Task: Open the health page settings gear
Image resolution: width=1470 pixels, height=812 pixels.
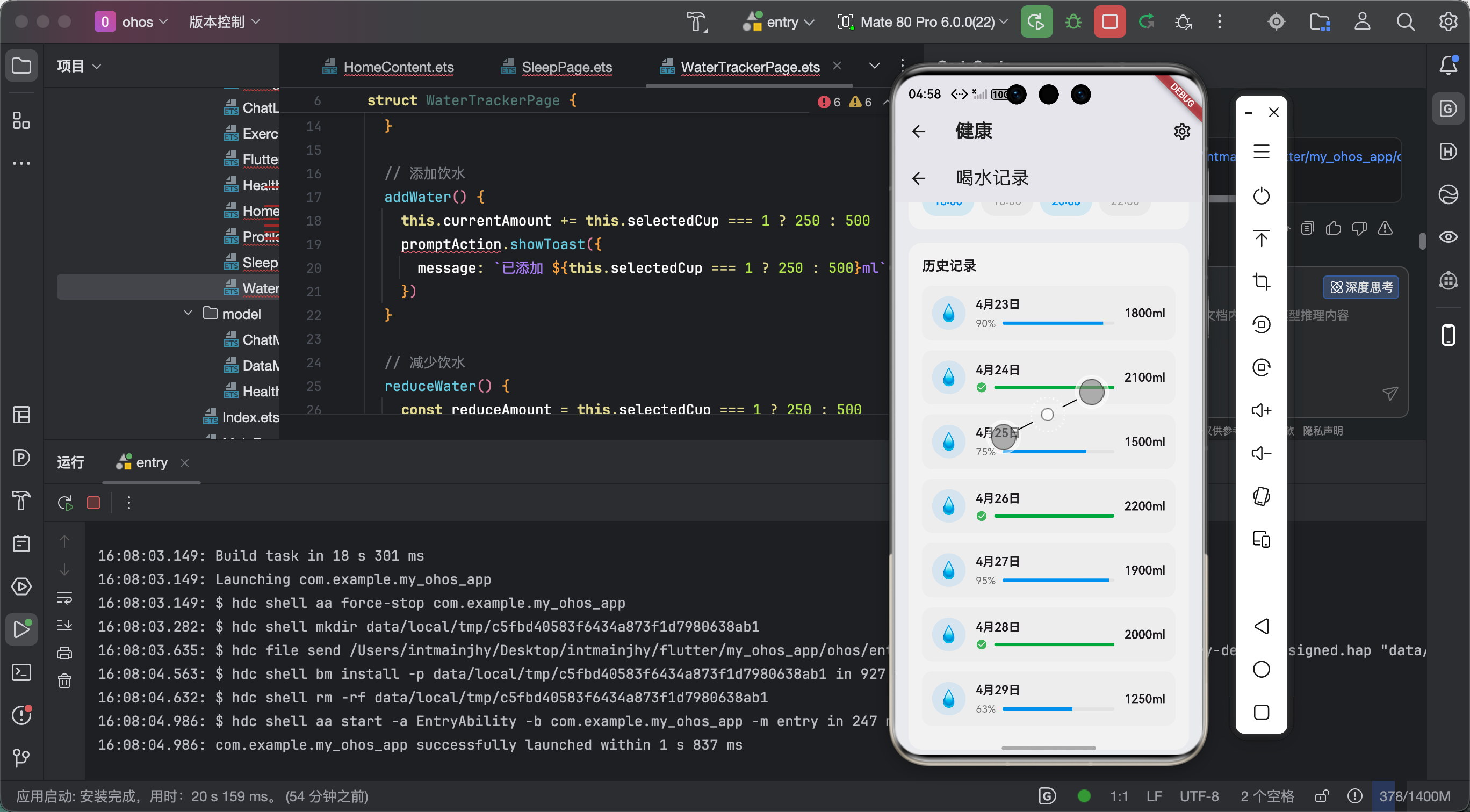Action: point(1182,132)
